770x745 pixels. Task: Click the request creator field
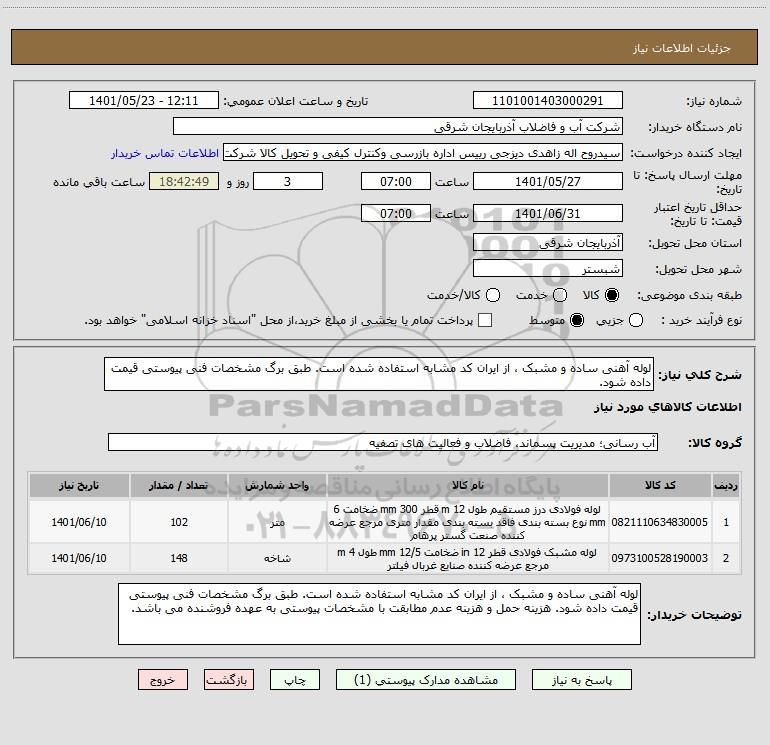pyautogui.click(x=423, y=153)
